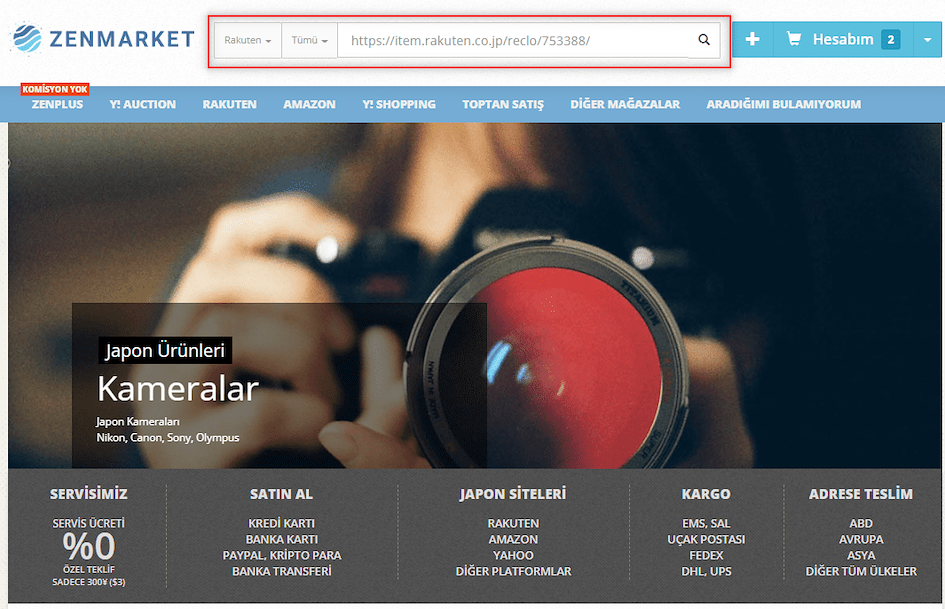Click the cart count badge 2
945x609 pixels.
pyautogui.click(x=891, y=40)
